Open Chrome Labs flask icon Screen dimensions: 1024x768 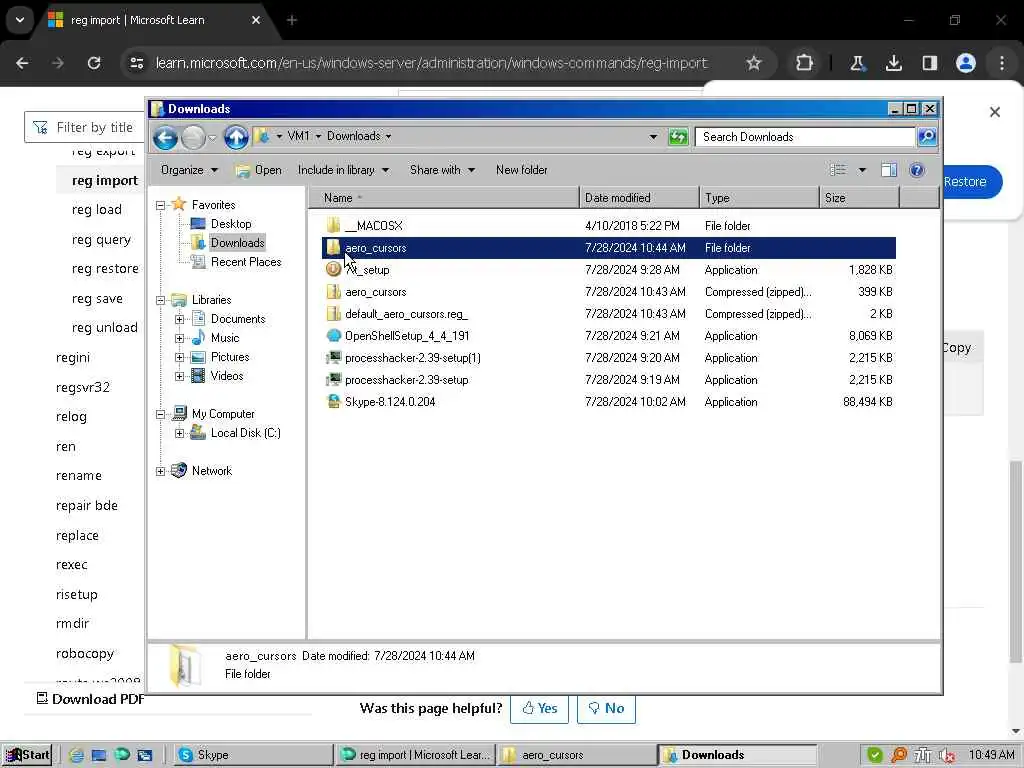857,63
